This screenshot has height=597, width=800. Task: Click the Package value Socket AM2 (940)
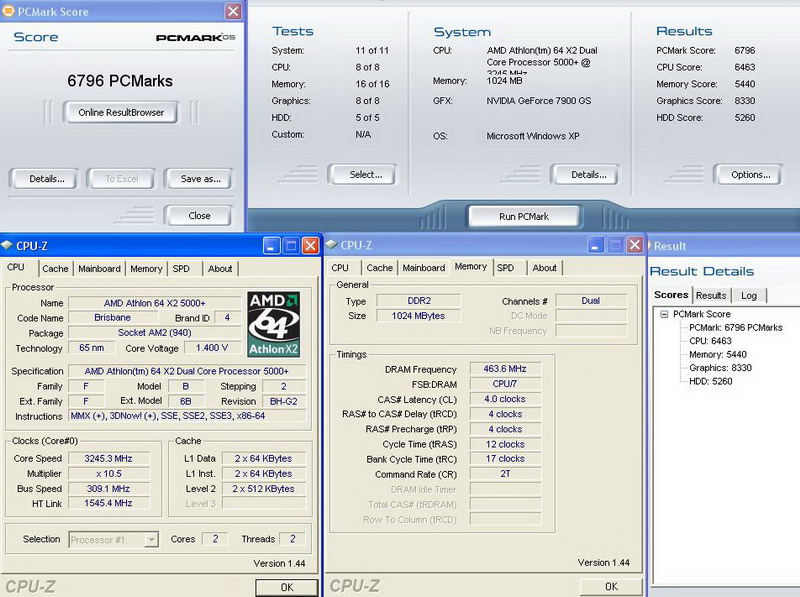[154, 333]
